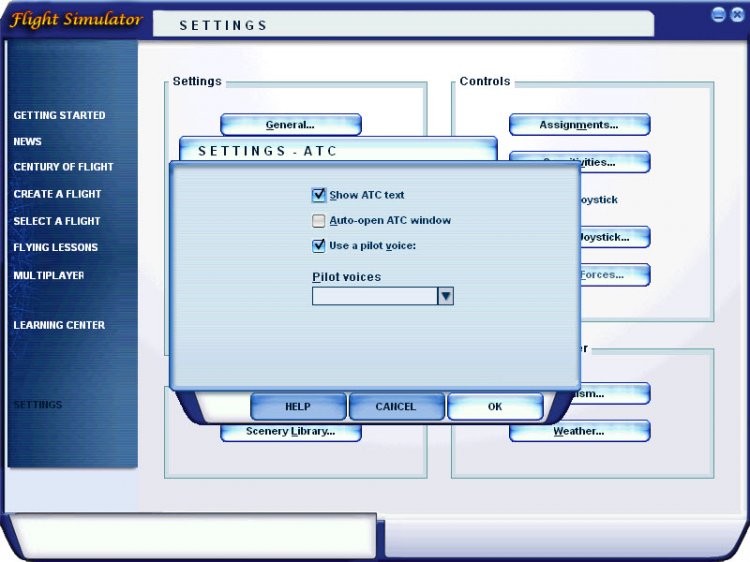Open General settings button
The image size is (750, 562).
click(x=290, y=125)
